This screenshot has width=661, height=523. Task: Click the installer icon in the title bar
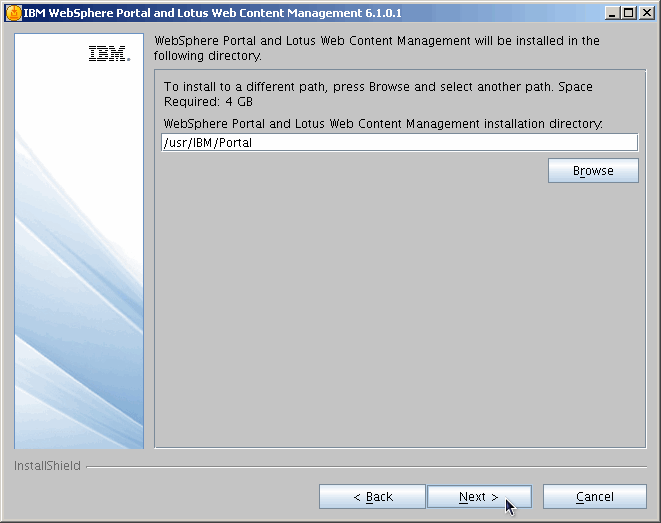pos(13,13)
